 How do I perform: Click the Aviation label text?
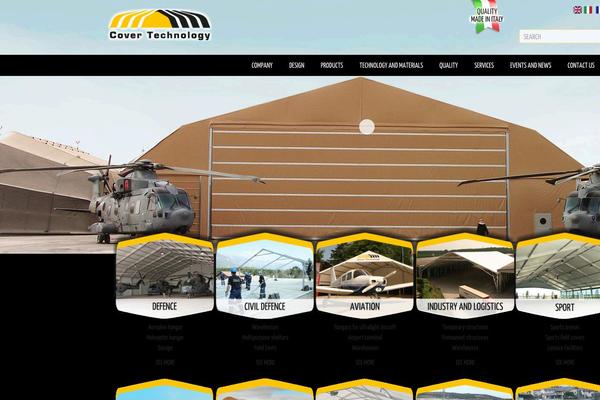(365, 307)
